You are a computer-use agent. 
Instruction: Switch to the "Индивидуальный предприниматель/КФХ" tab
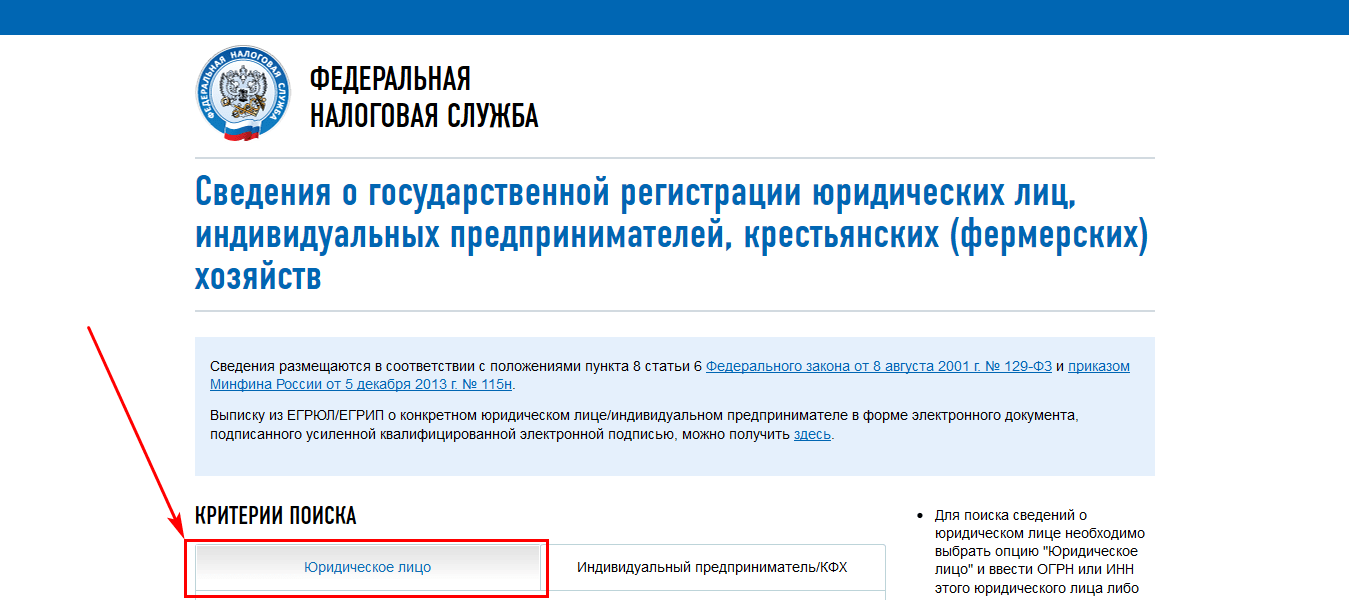coord(711,567)
